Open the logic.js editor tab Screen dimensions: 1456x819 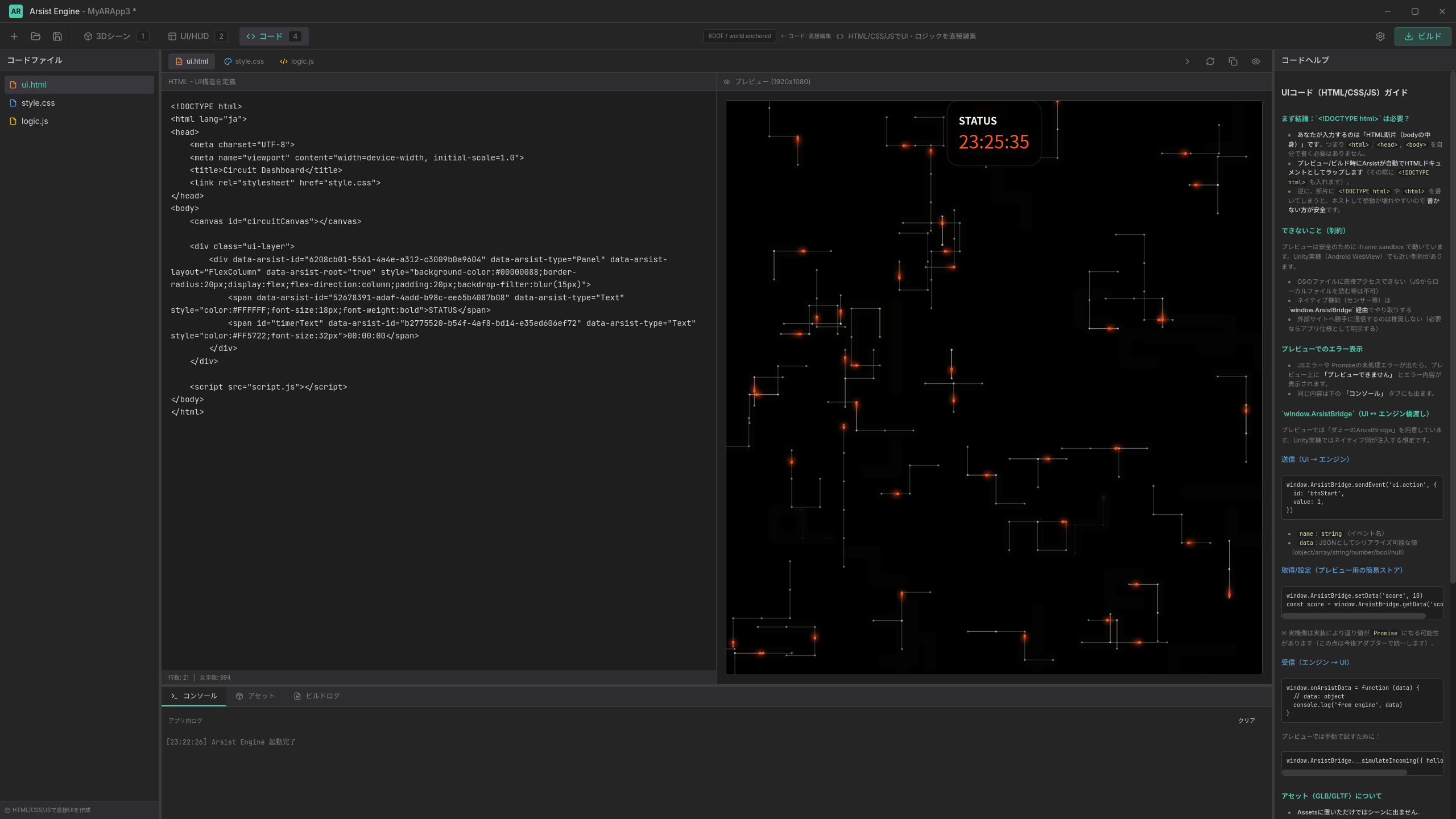296,61
